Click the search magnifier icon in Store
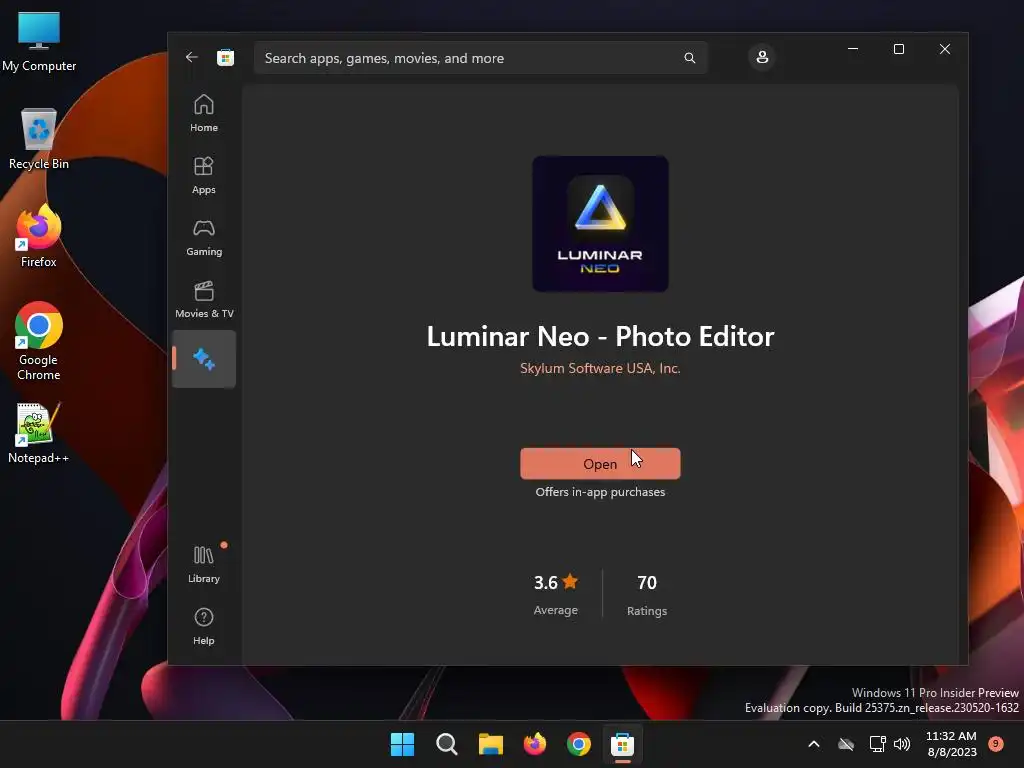The height and width of the screenshot is (768, 1024). pyautogui.click(x=690, y=58)
